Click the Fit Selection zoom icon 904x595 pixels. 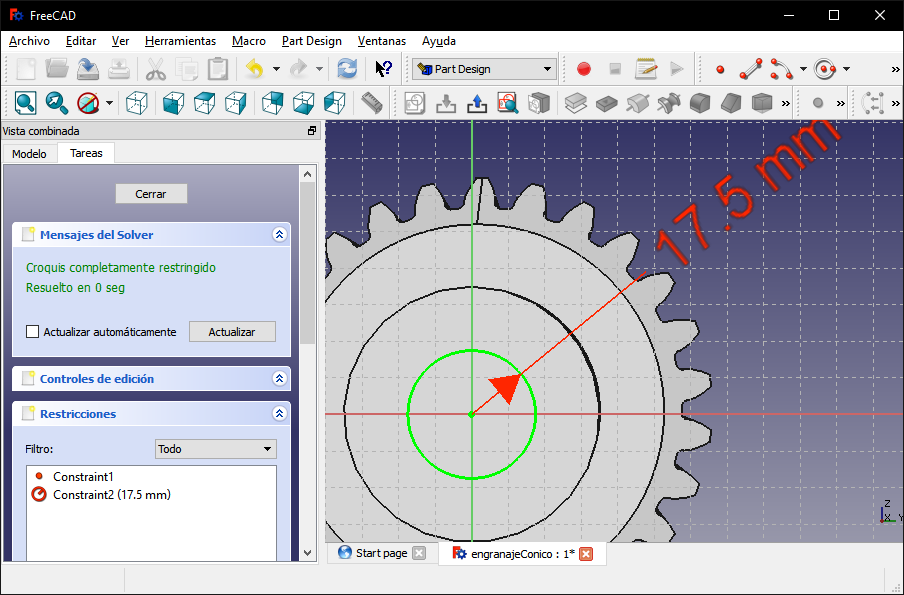tap(57, 103)
